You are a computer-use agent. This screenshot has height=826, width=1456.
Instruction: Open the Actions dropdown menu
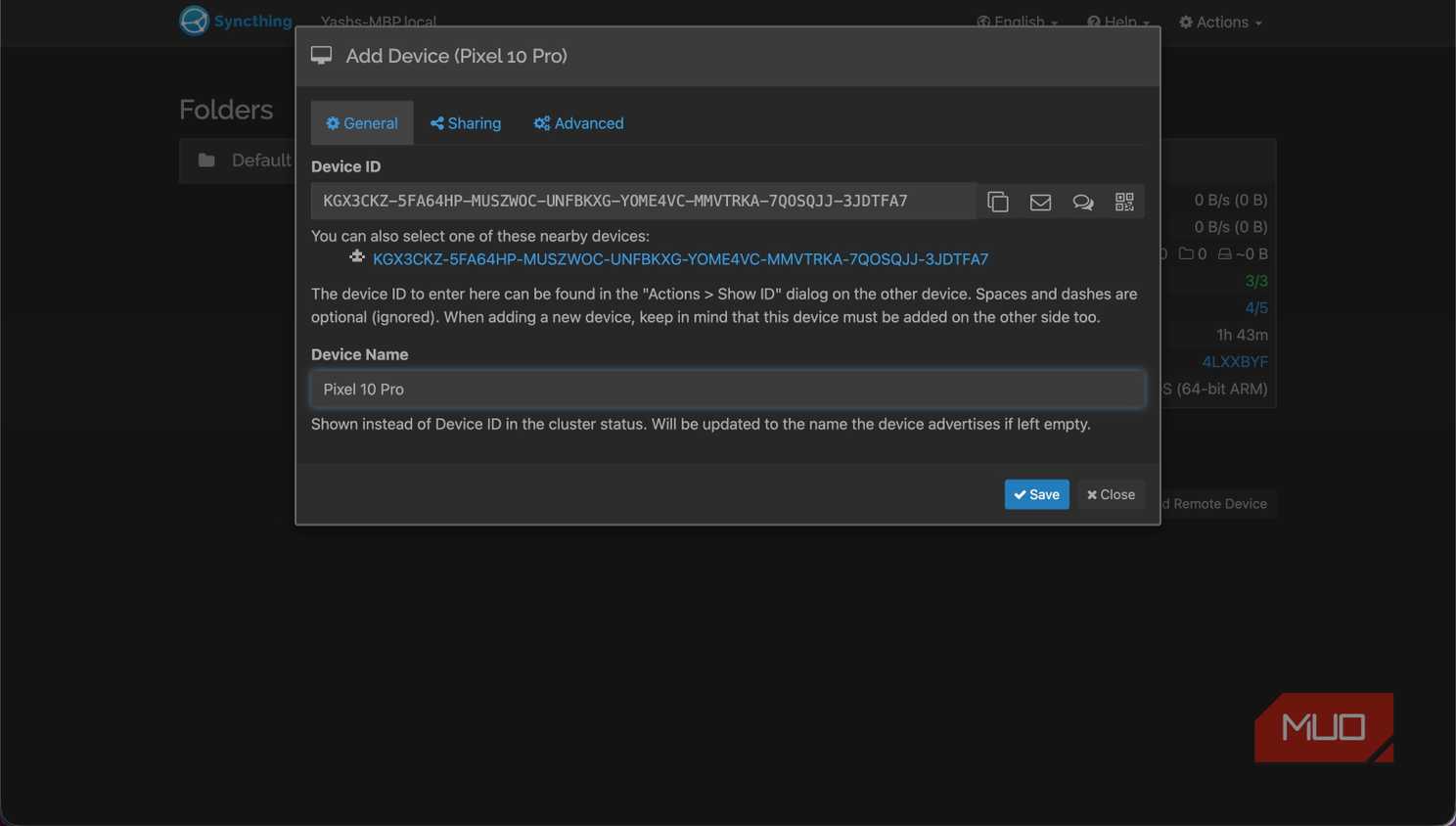coord(1220,22)
